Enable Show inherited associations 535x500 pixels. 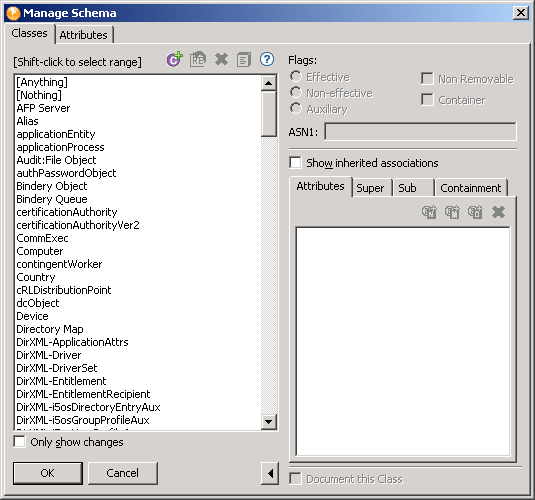click(295, 162)
